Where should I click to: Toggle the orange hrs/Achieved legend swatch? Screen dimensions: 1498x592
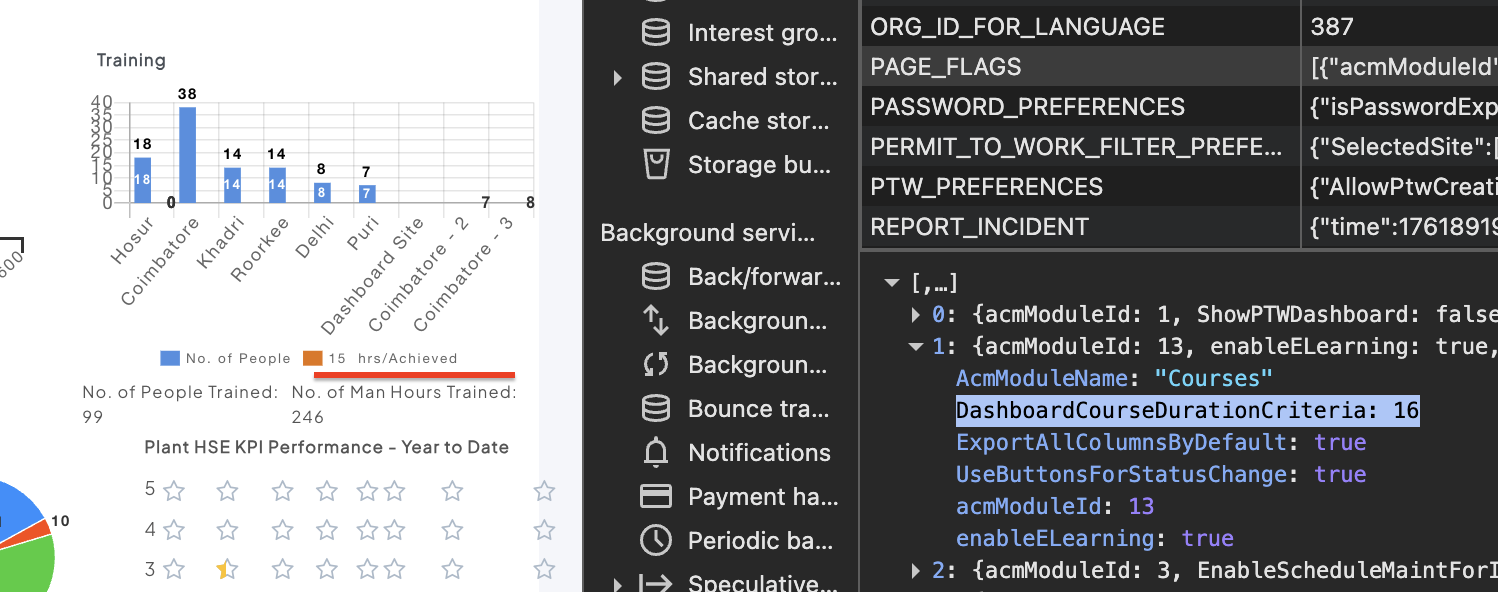[x=313, y=358]
